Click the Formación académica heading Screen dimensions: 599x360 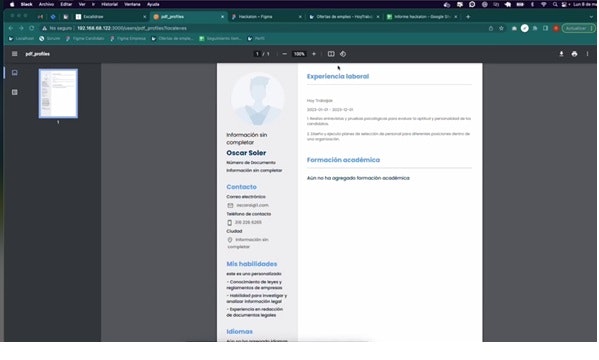coord(343,160)
